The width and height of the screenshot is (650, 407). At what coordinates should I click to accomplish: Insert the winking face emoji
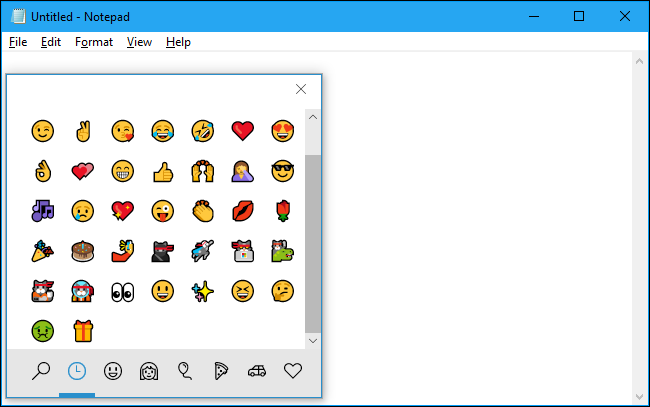[43, 131]
